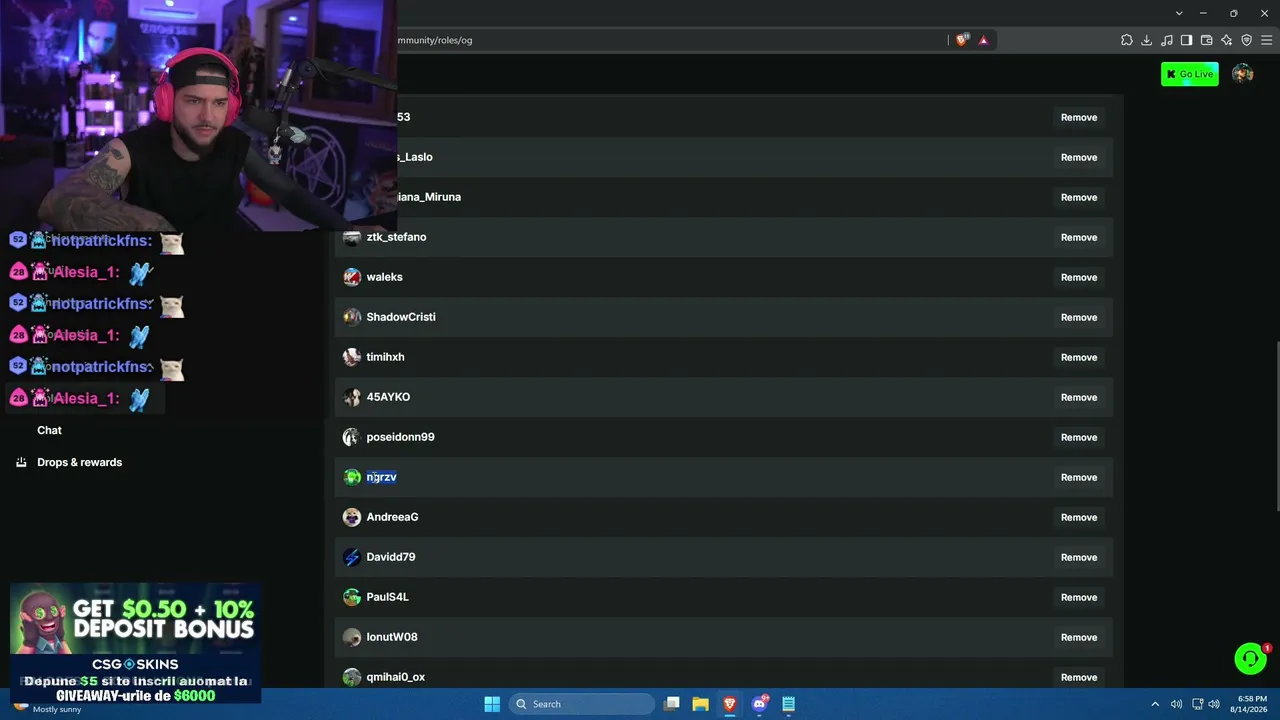Open the music note playlist icon

click(x=1167, y=40)
